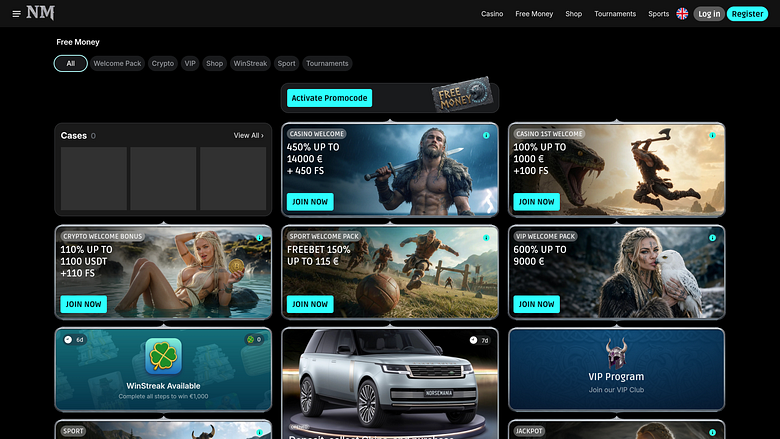The height and width of the screenshot is (439, 780).
Task: Click the Viking helmet icon on the VIP Program card
Action: (616, 353)
